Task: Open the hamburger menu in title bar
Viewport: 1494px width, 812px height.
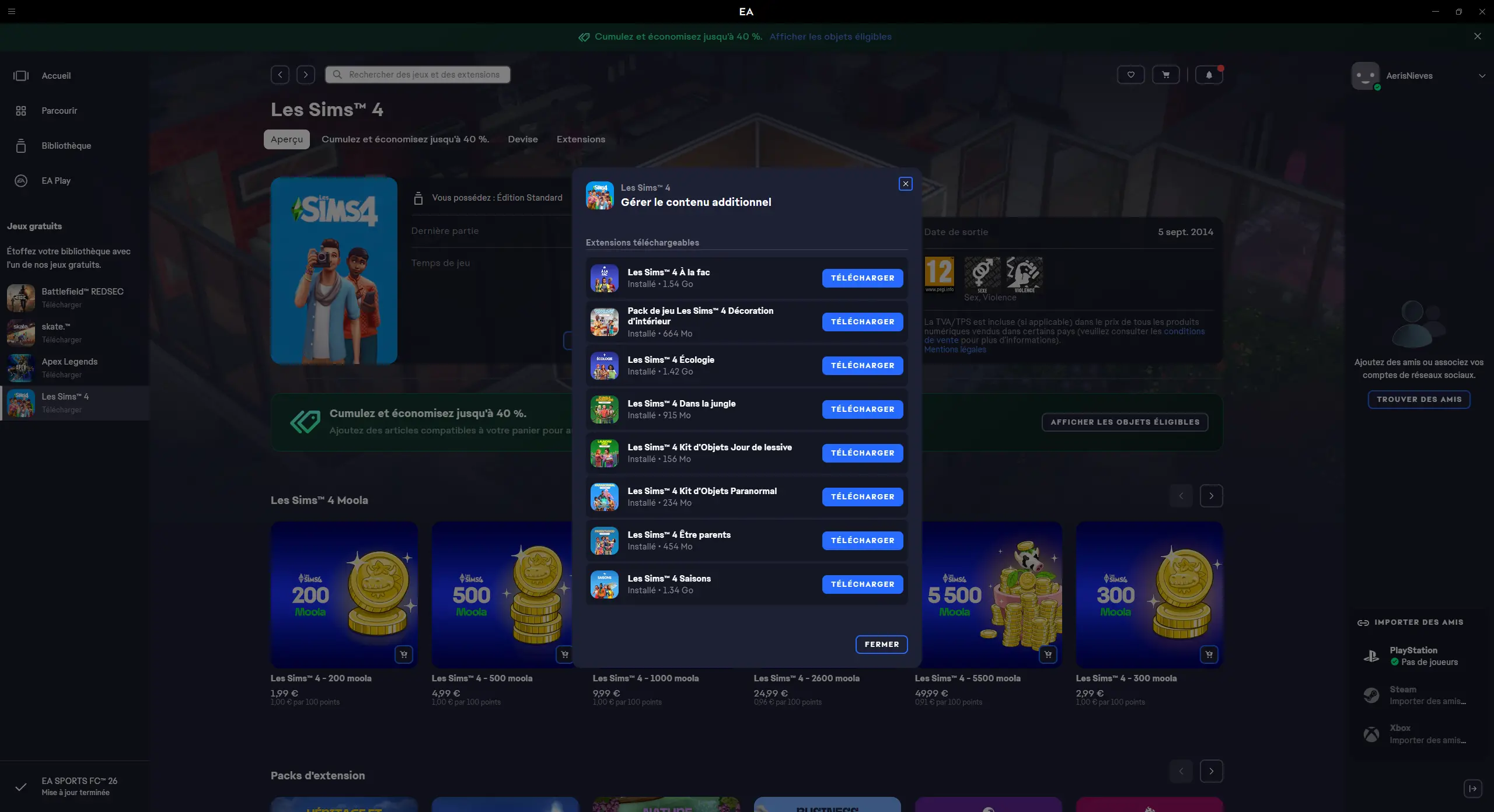Action: point(12,11)
